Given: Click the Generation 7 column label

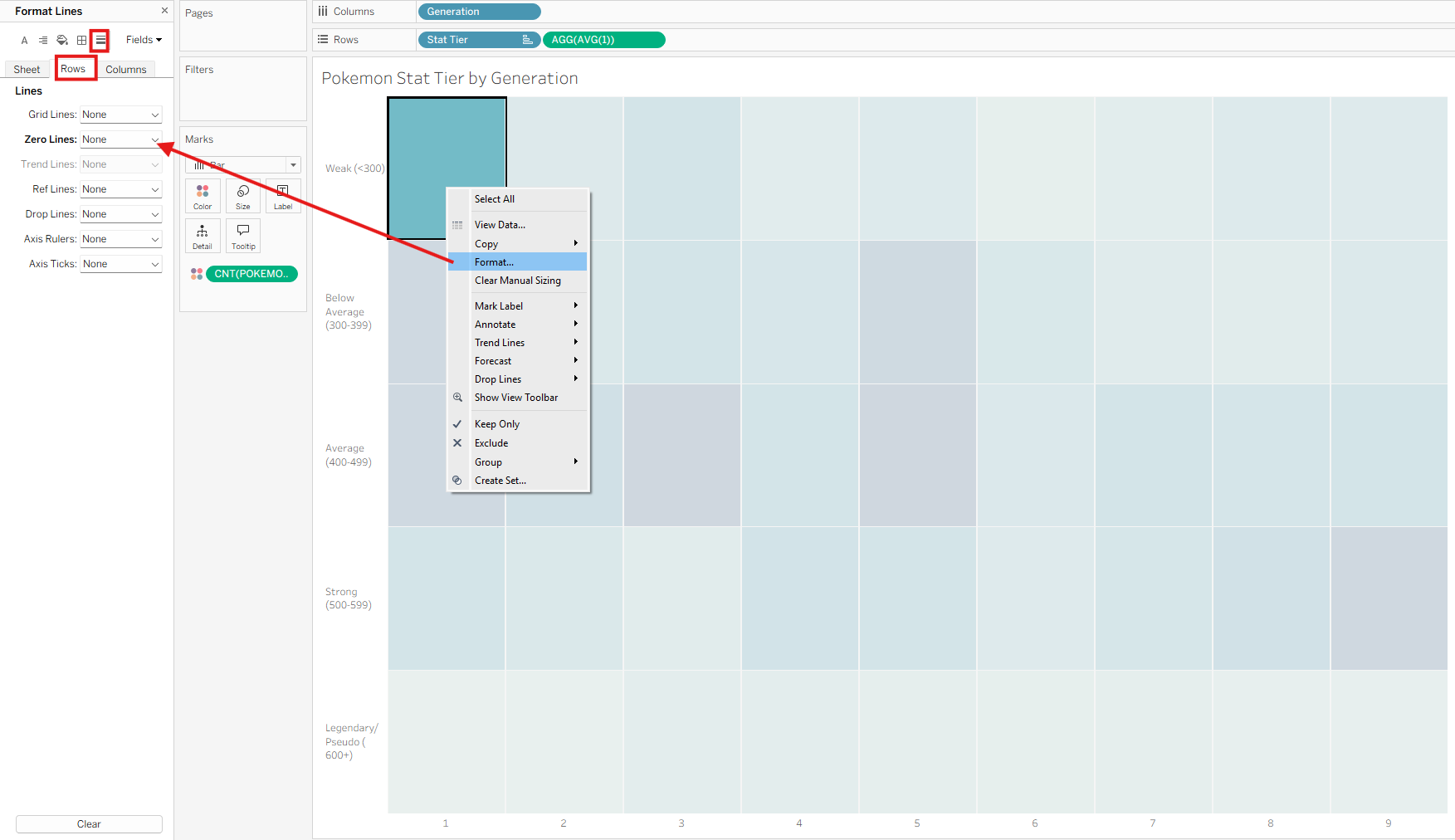Looking at the screenshot, I should (x=1153, y=823).
